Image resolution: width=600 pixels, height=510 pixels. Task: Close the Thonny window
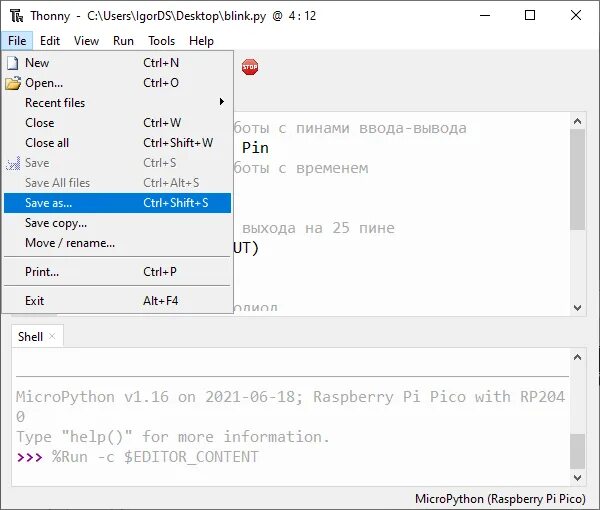(576, 15)
